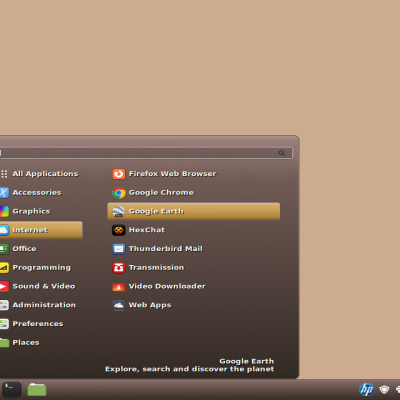The height and width of the screenshot is (400, 400).
Task: Click the Places folder icon
Action: pyautogui.click(x=4, y=342)
